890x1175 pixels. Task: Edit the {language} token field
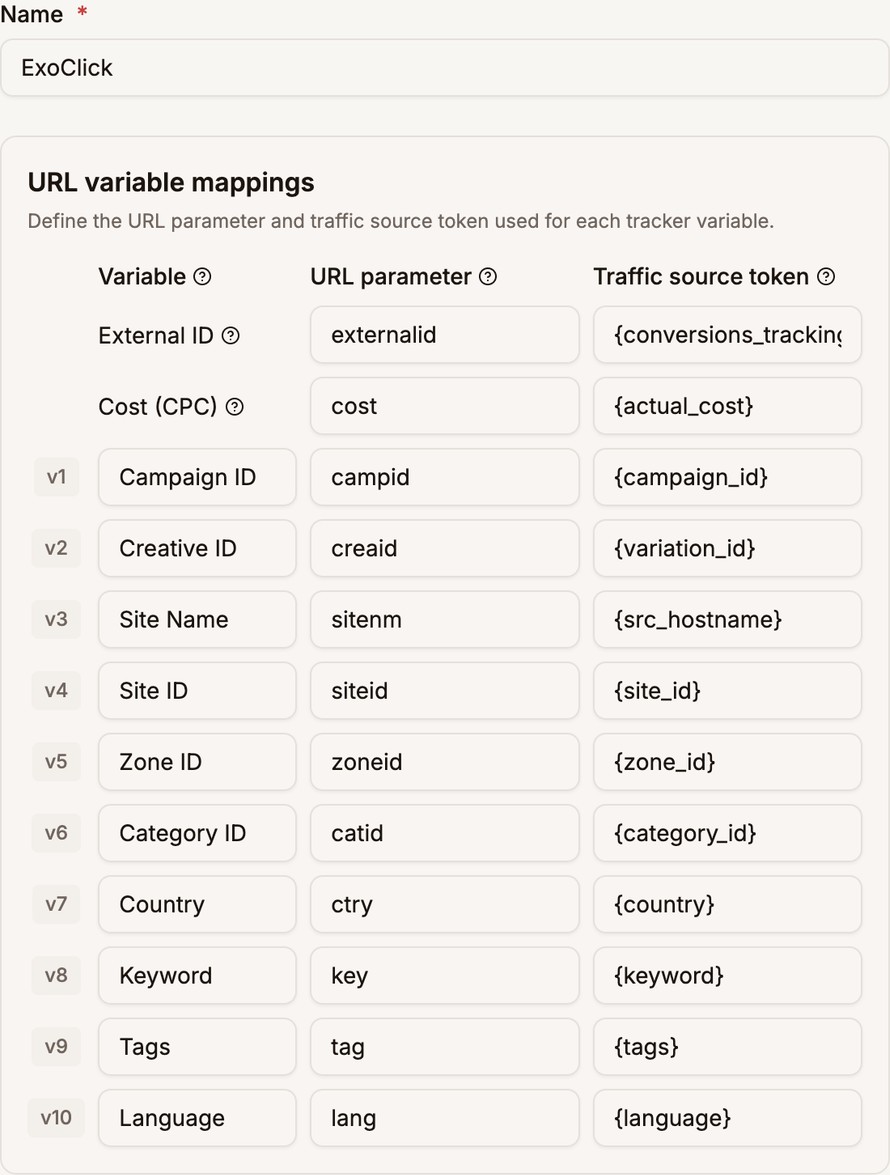coord(727,1117)
